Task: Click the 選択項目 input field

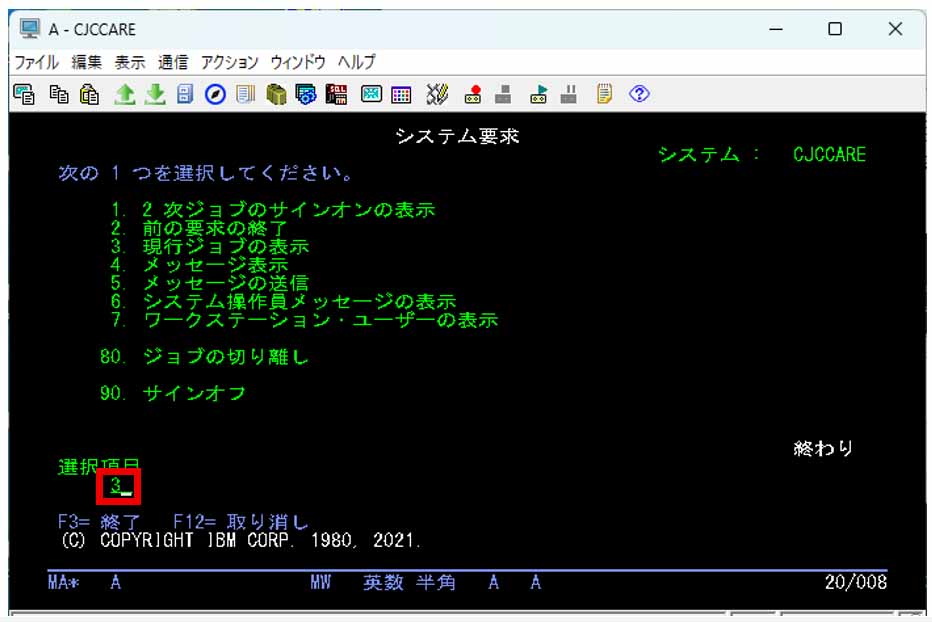Action: pyautogui.click(x=120, y=486)
